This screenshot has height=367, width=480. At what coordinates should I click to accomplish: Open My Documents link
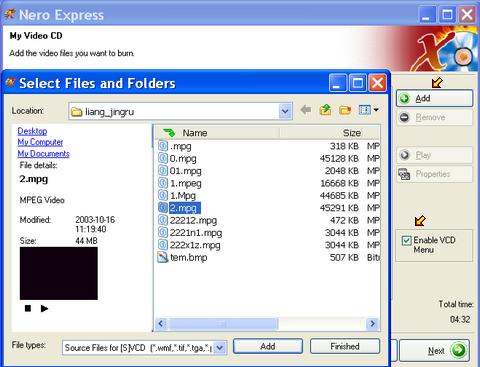[43, 154]
